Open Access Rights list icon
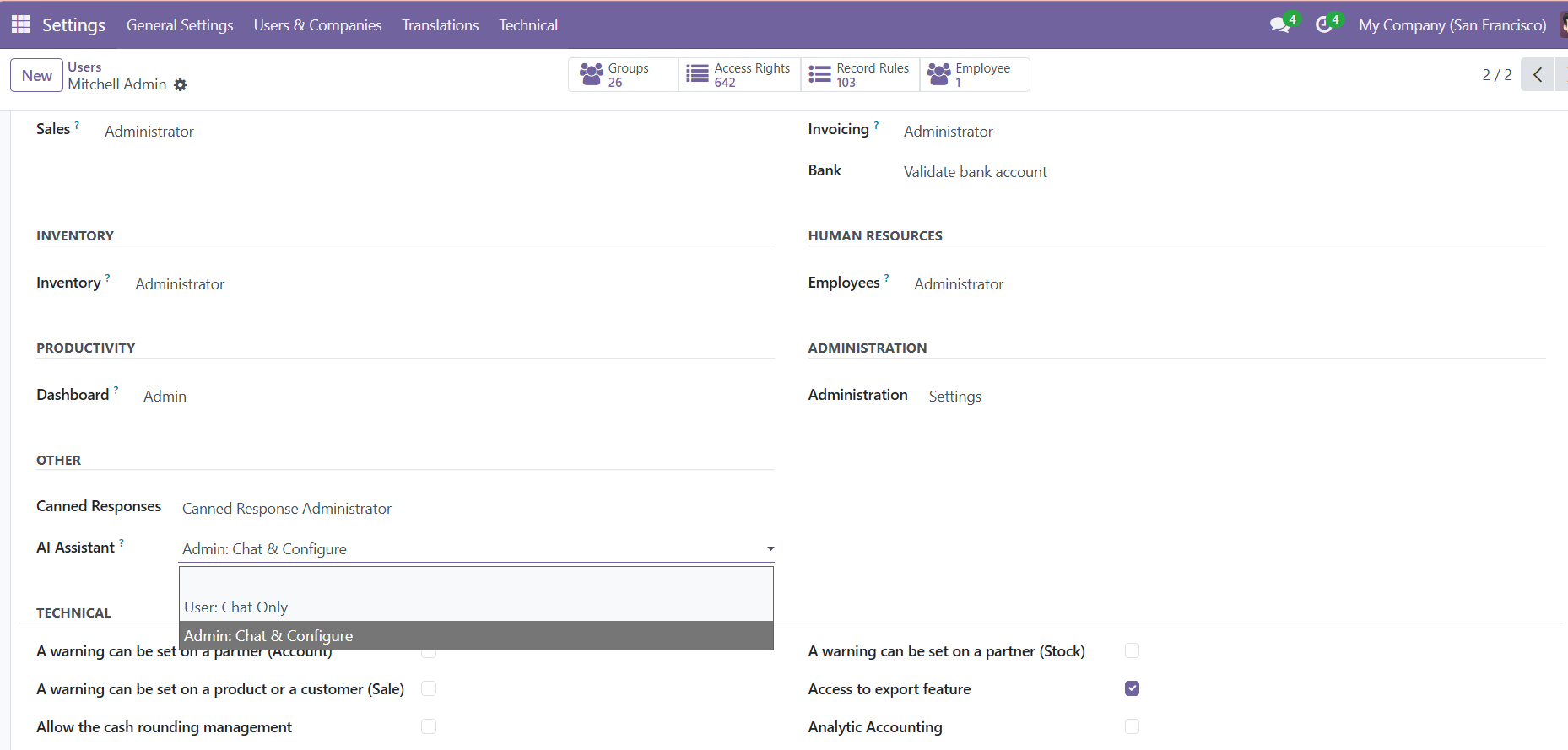This screenshot has width=1568, height=750. coord(697,75)
